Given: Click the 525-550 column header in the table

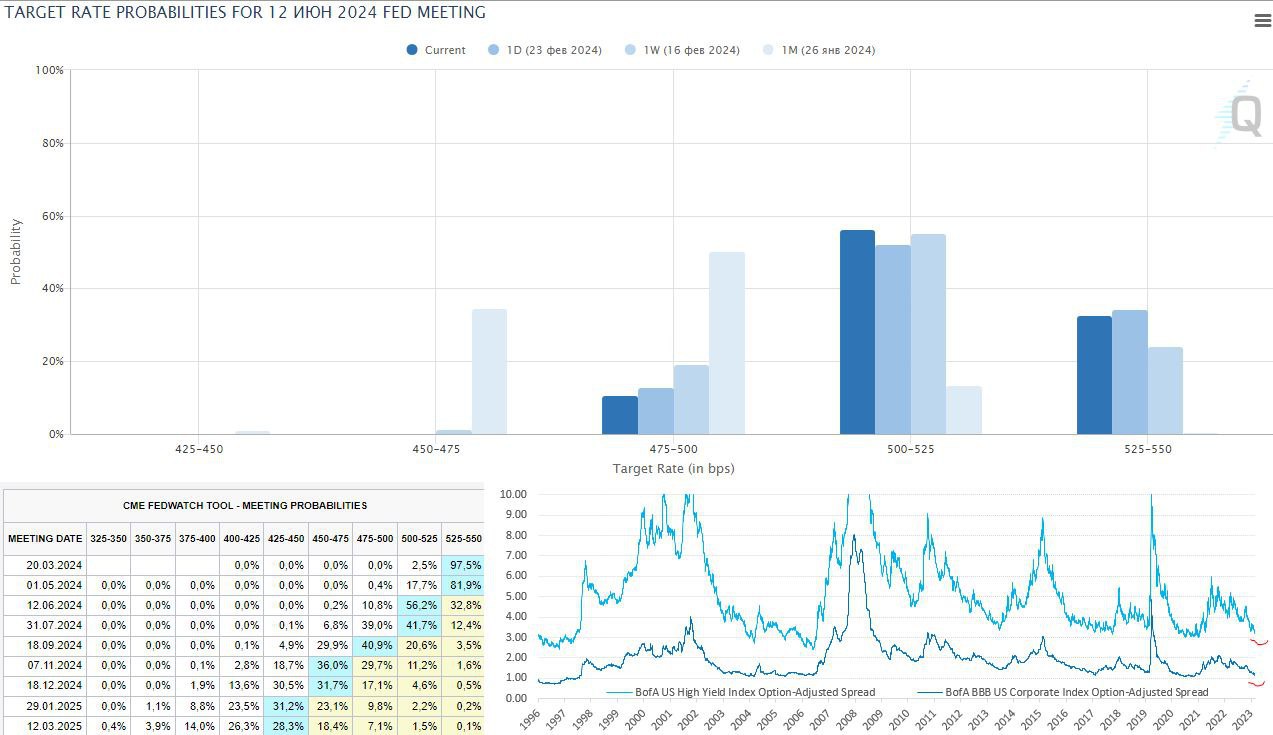Looking at the screenshot, I should pyautogui.click(x=463, y=538).
